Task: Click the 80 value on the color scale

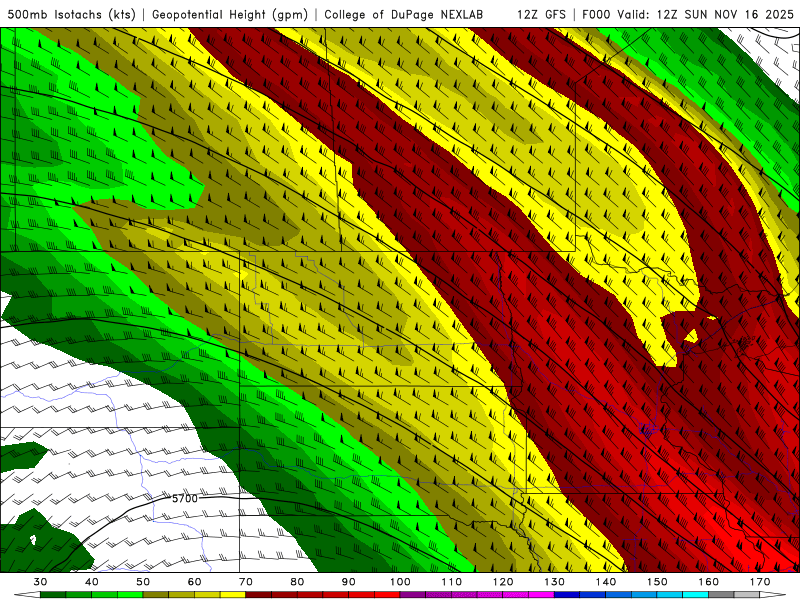Action: click(x=297, y=582)
